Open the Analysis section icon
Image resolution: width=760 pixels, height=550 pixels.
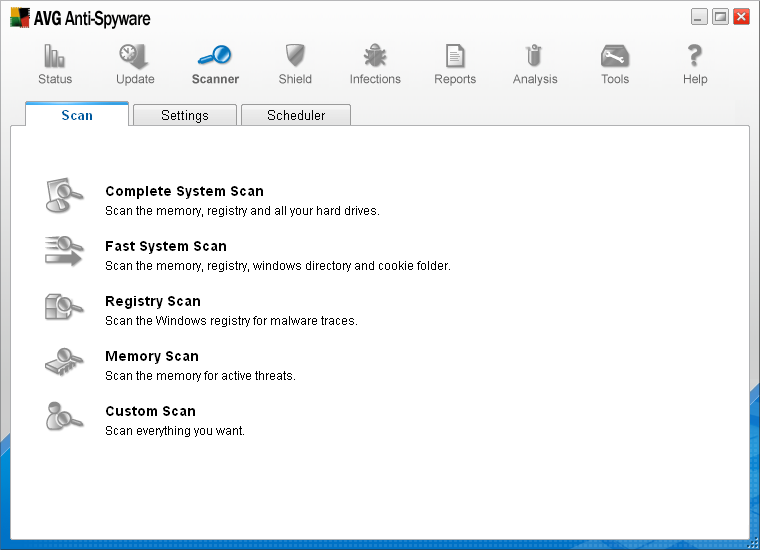tap(535, 55)
